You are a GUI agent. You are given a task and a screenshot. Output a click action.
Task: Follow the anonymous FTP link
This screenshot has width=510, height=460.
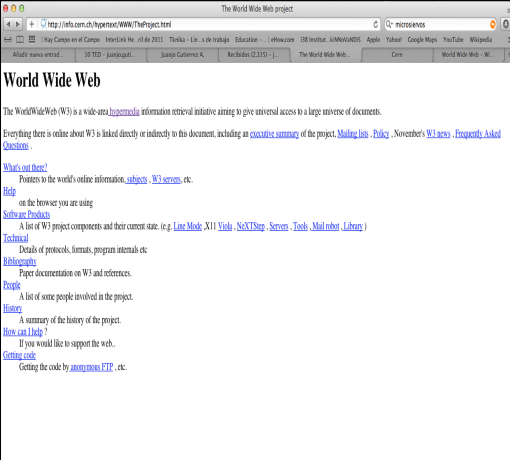coord(92,367)
